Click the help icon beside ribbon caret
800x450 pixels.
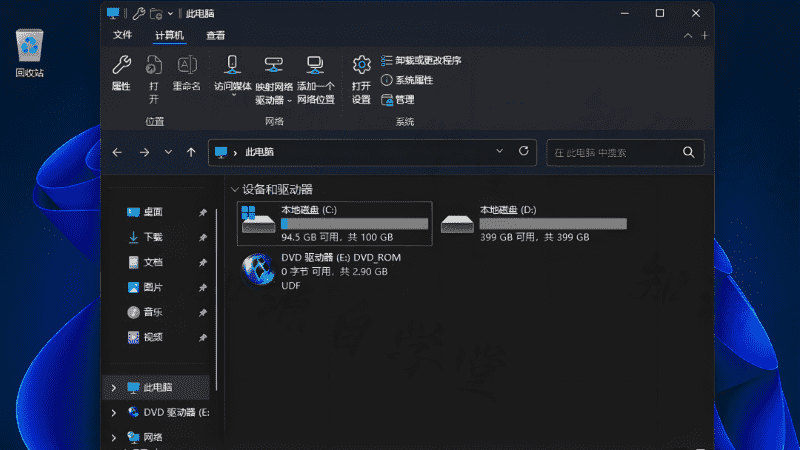pyautogui.click(x=705, y=36)
